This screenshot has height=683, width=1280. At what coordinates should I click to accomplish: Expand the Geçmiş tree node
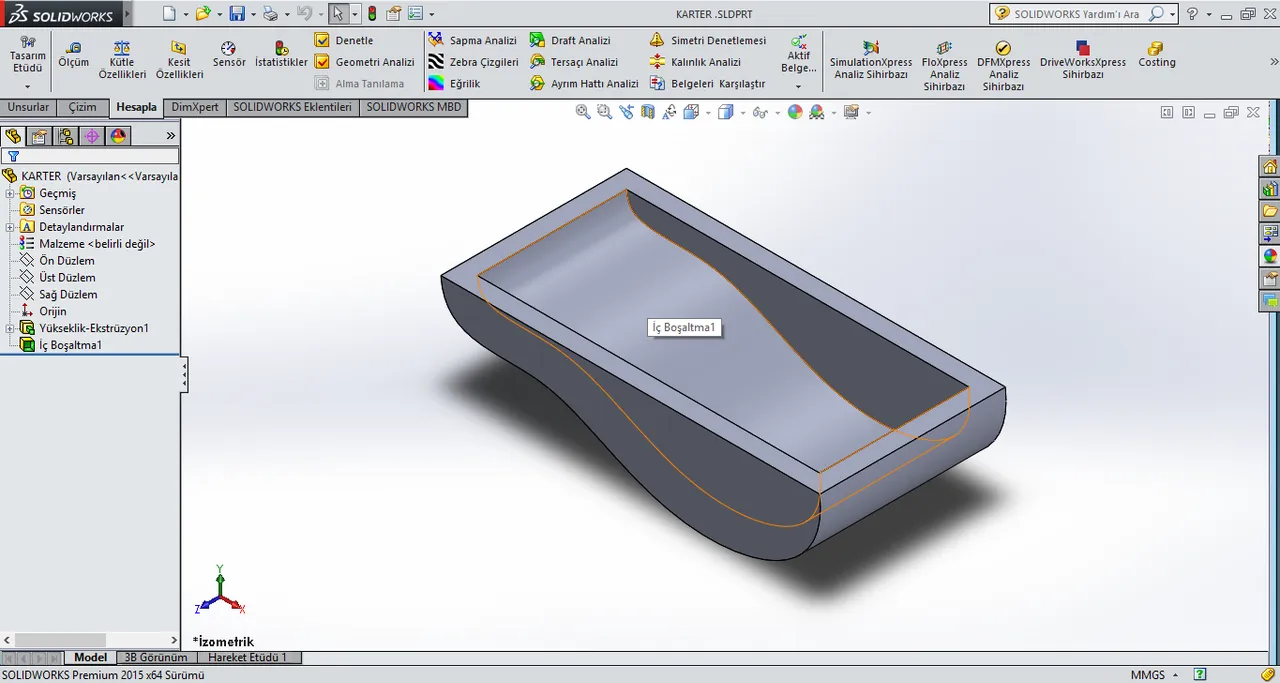coord(10,193)
